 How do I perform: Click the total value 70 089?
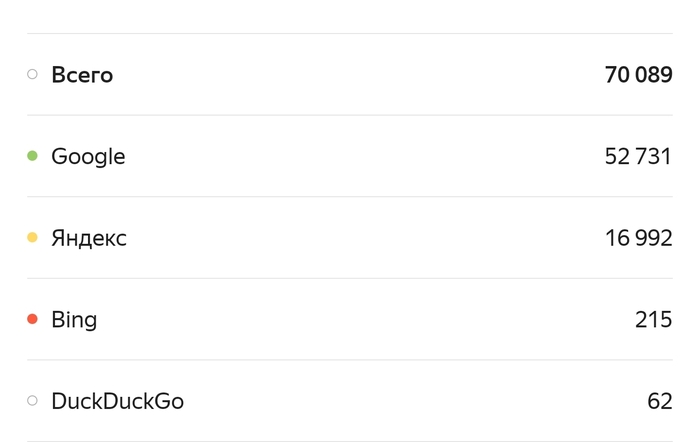point(638,75)
